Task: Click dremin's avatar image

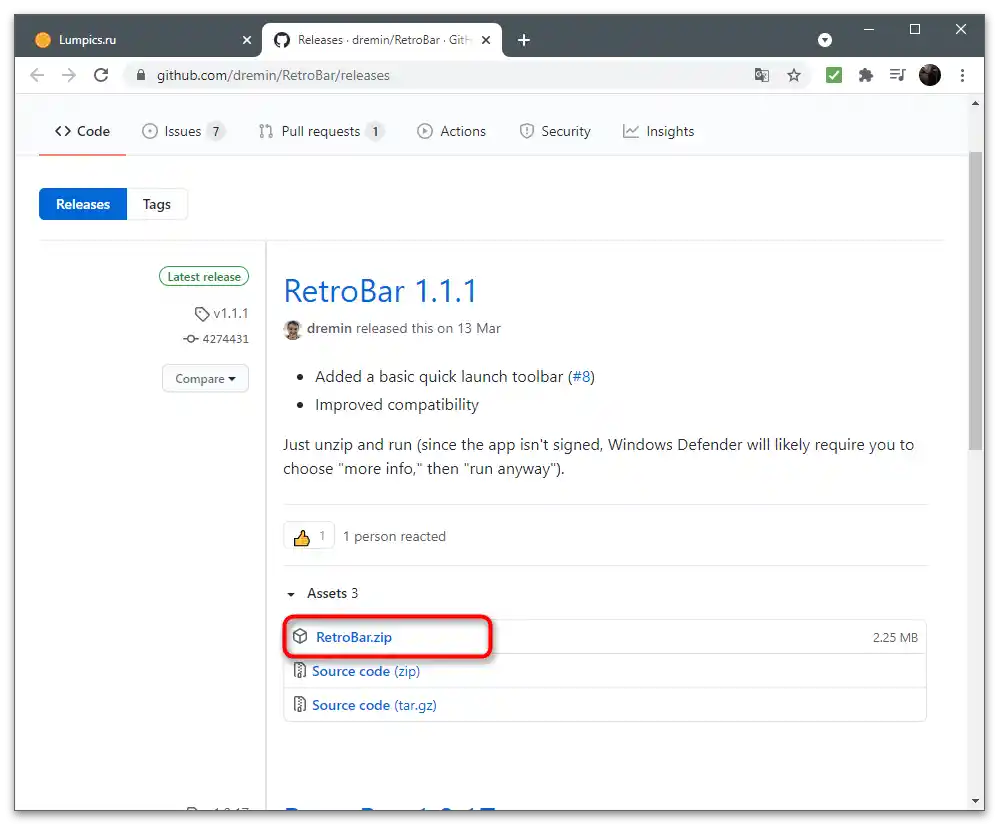Action: (x=292, y=329)
